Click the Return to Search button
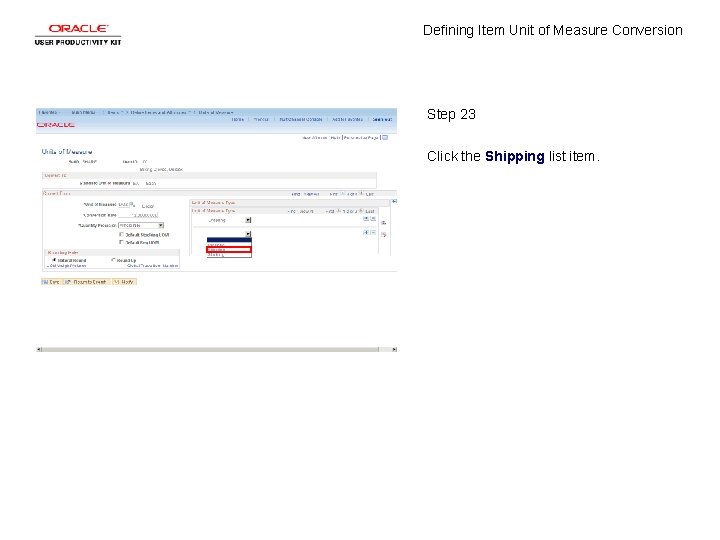720x540 pixels. click(x=86, y=282)
